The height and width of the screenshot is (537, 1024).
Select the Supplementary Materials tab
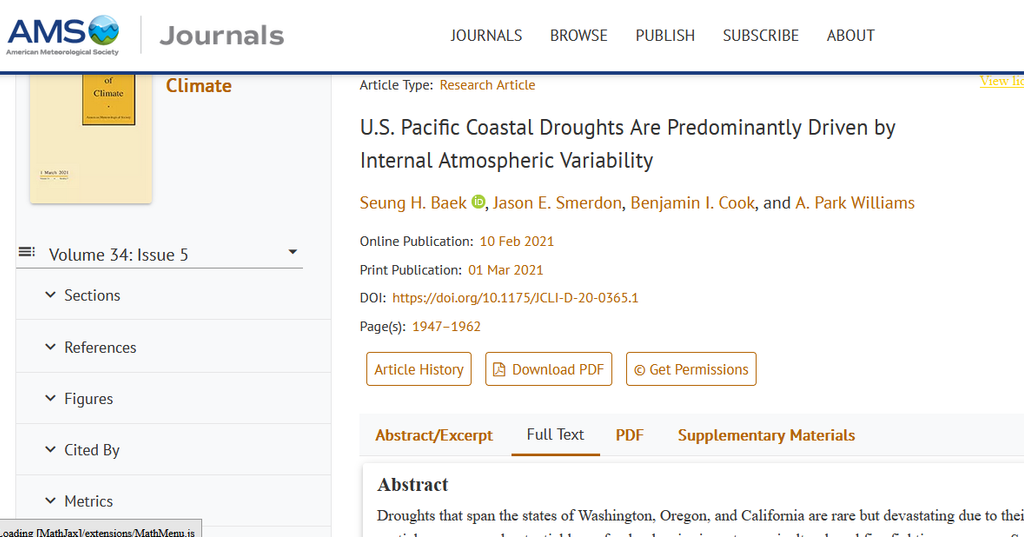point(766,435)
